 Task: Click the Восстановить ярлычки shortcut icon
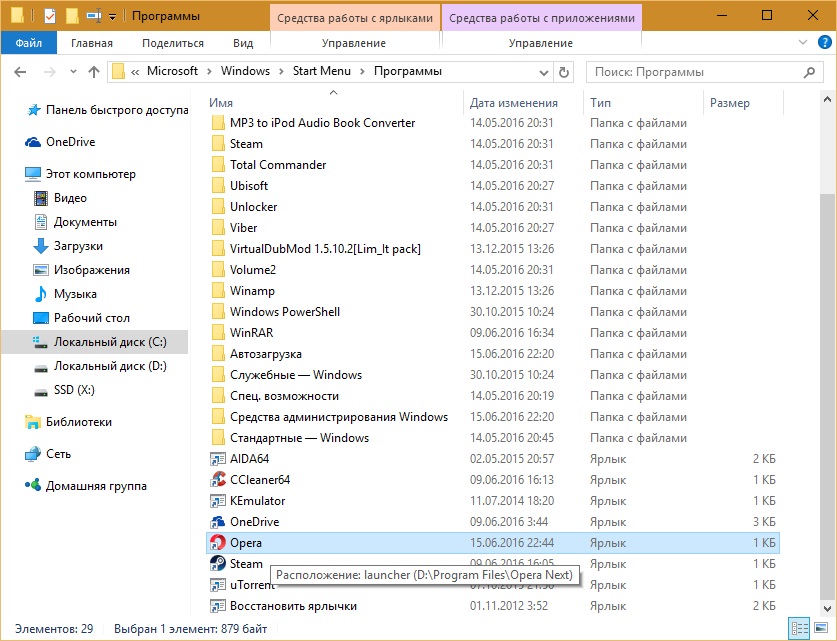coord(218,606)
